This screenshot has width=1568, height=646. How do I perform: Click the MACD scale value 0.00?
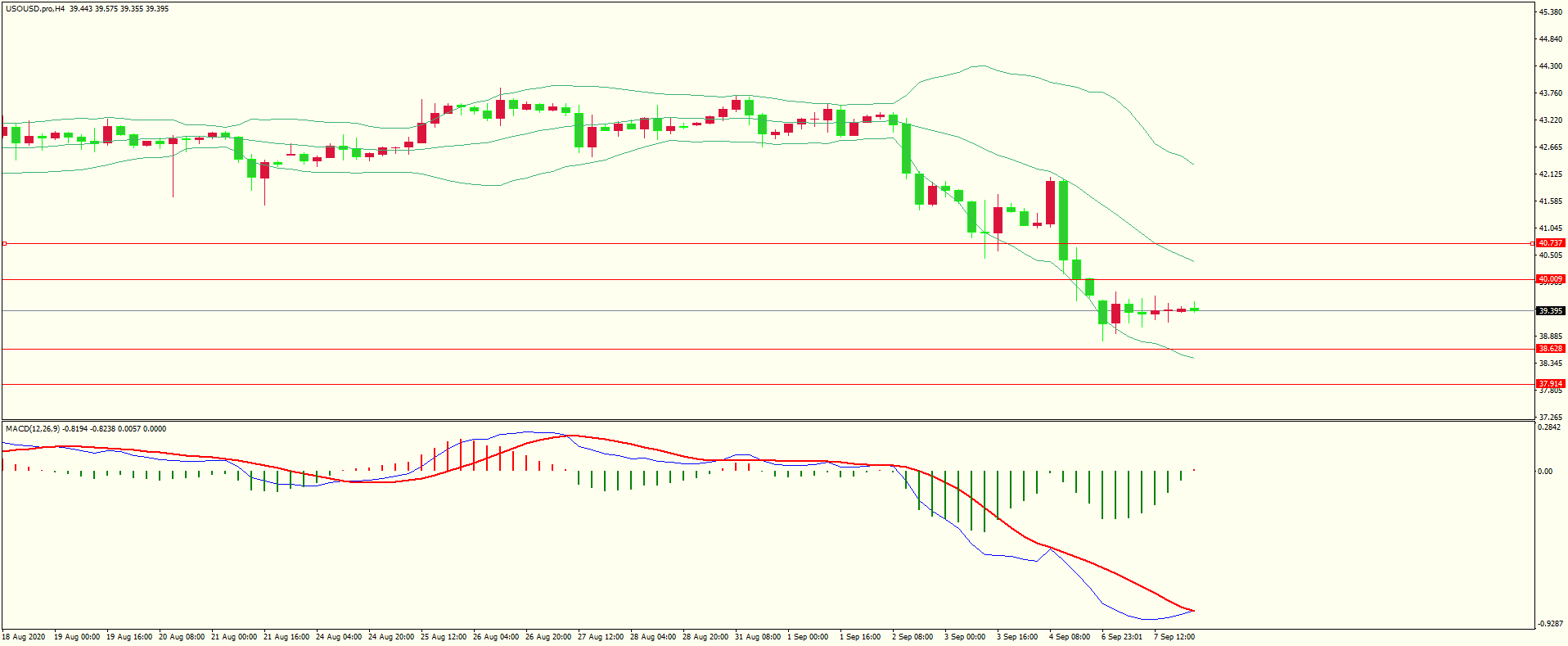click(1544, 472)
